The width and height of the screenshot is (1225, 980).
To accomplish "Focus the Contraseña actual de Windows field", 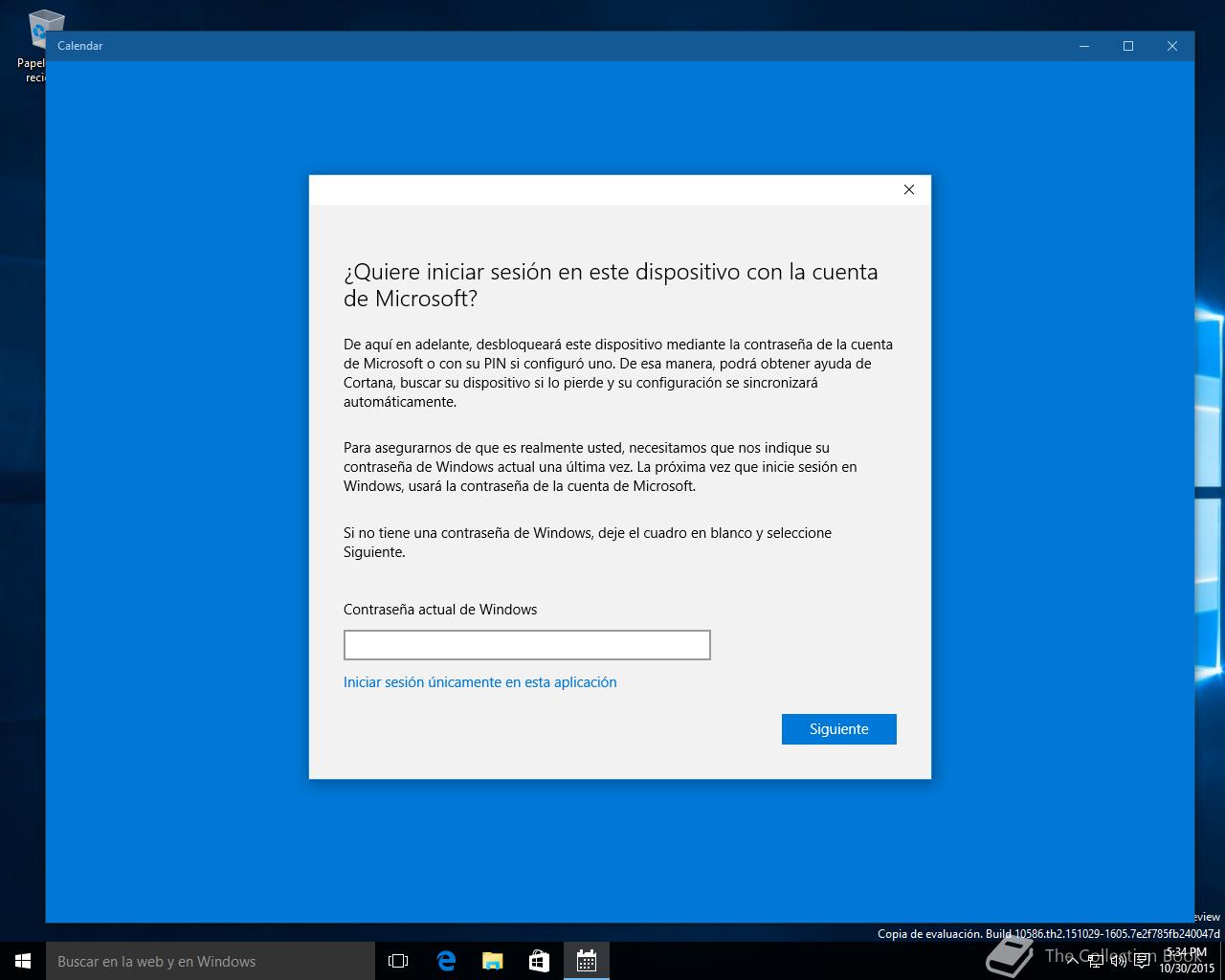I will (526, 645).
